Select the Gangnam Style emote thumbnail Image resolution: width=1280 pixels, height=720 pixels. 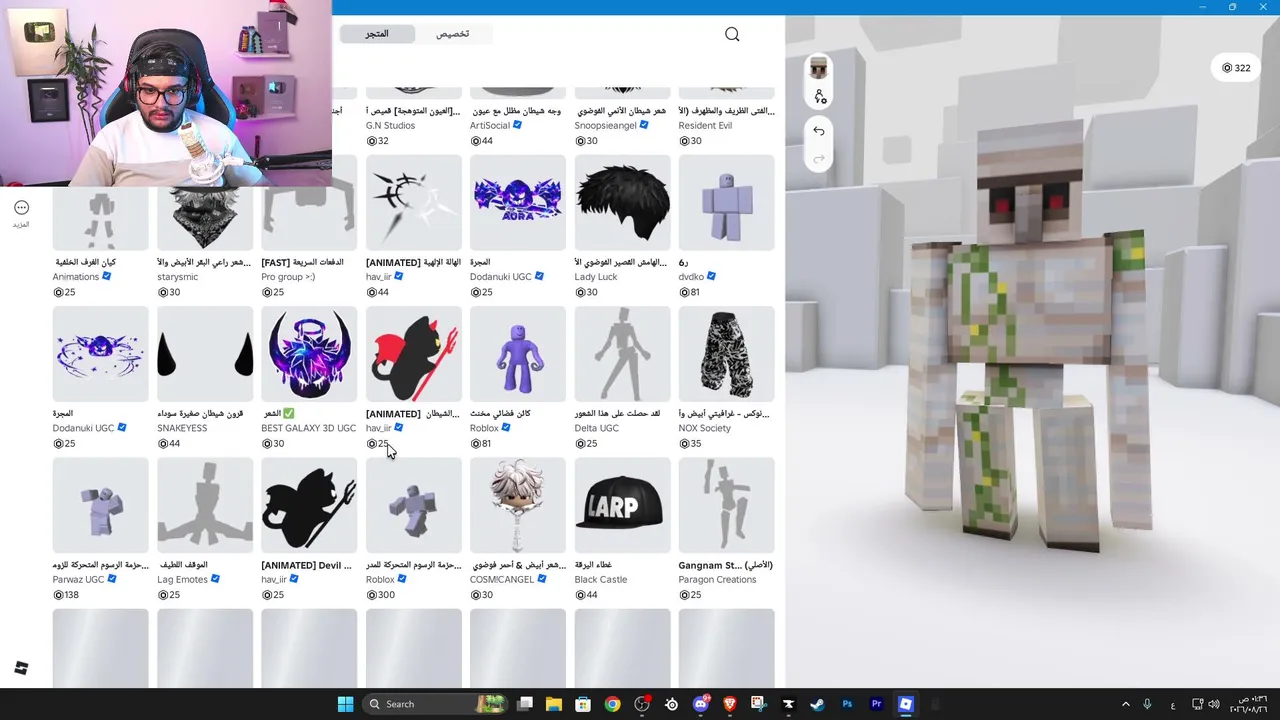tap(726, 505)
